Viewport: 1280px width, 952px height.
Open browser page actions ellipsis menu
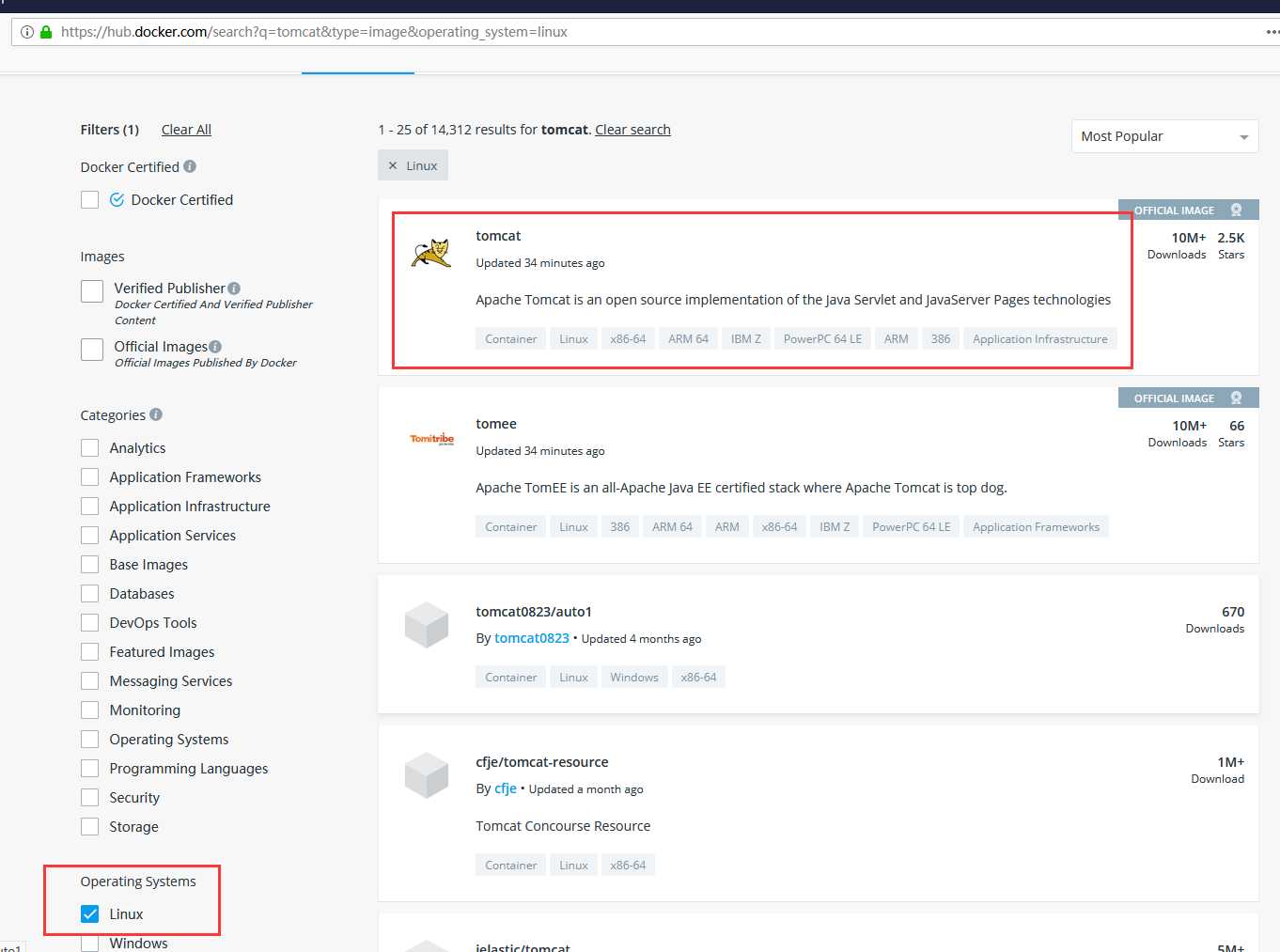(1272, 32)
